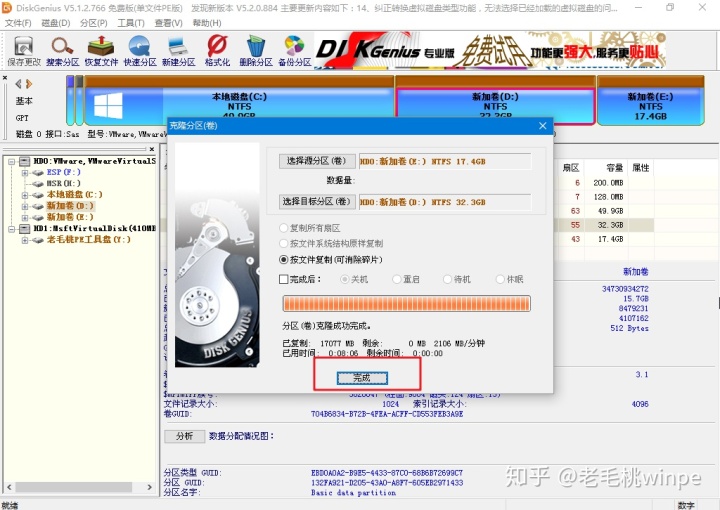
Task: Expand the 老毛桃PE工具盘 (Y:) node
Action: point(25,240)
